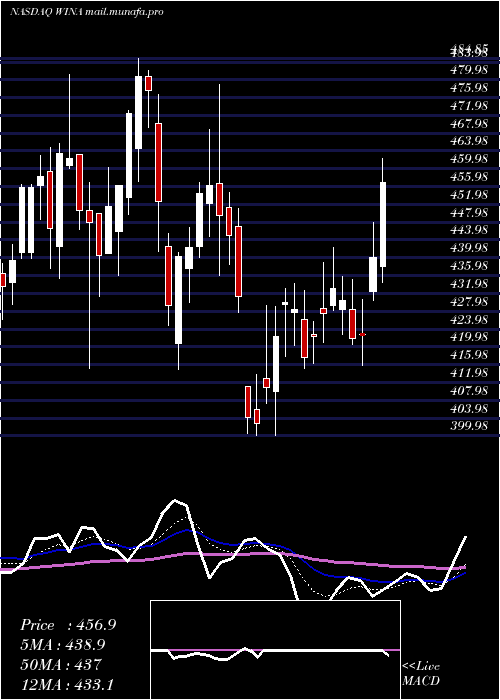Image resolution: width=500 pixels, height=700 pixels.
Task: Click the <<Live MACD label
Action: coord(421,674)
